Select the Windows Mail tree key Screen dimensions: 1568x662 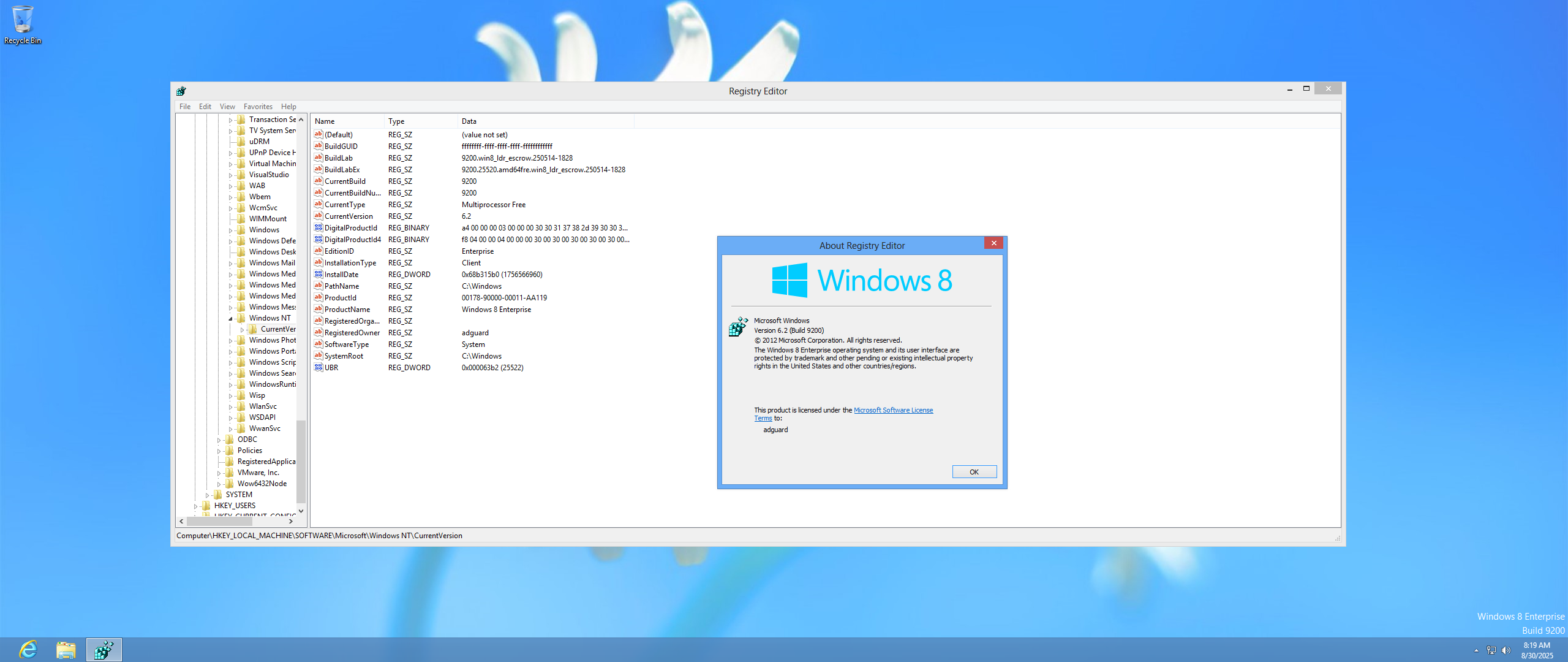(x=272, y=263)
